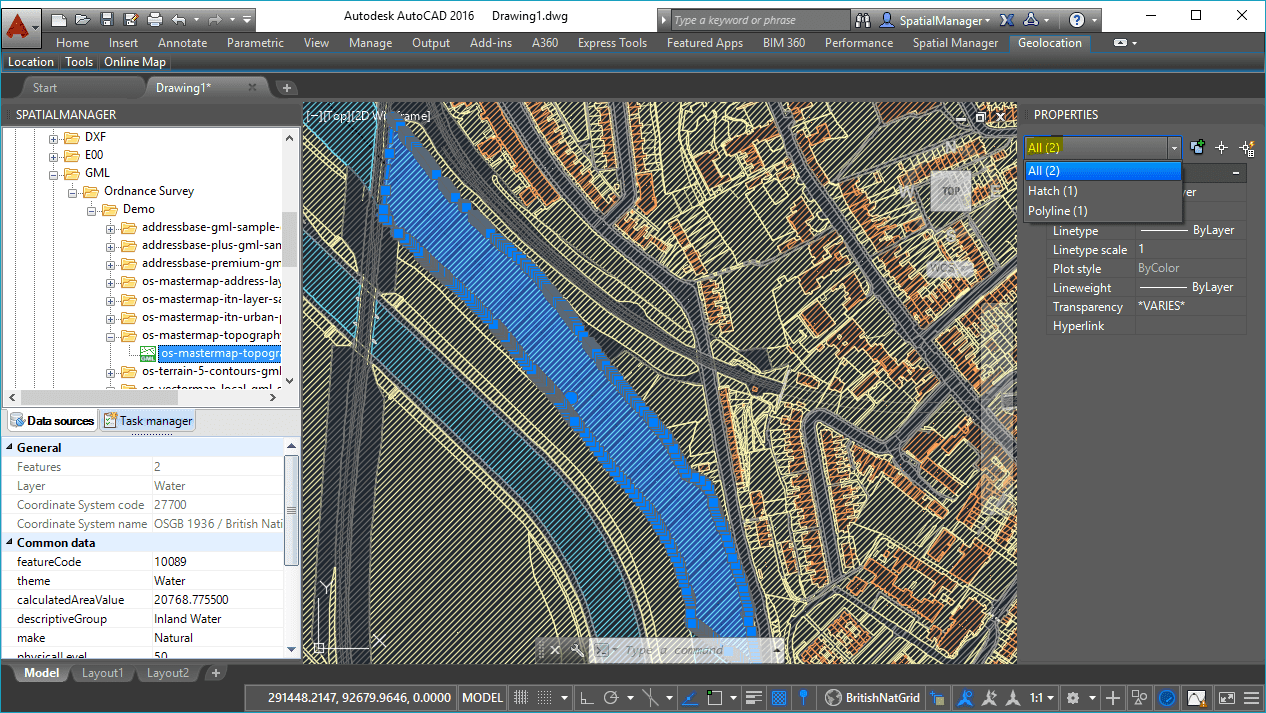Toggle Ortho mode in status bar

(587, 697)
